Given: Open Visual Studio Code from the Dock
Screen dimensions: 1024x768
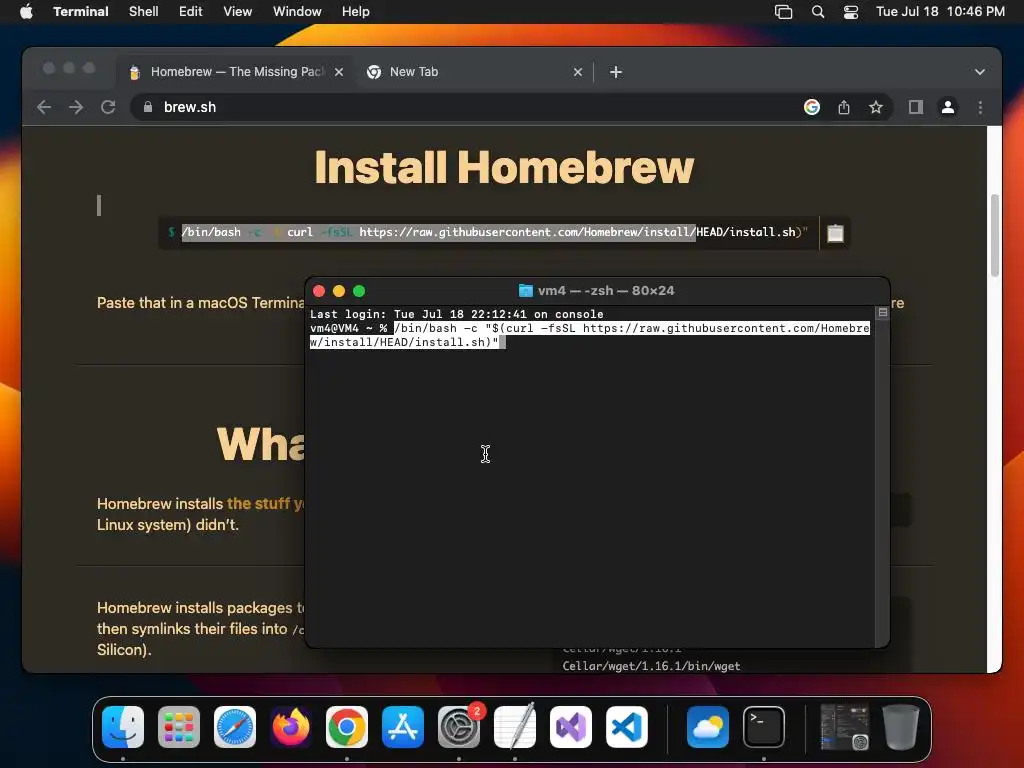Looking at the screenshot, I should pyautogui.click(x=627, y=727).
